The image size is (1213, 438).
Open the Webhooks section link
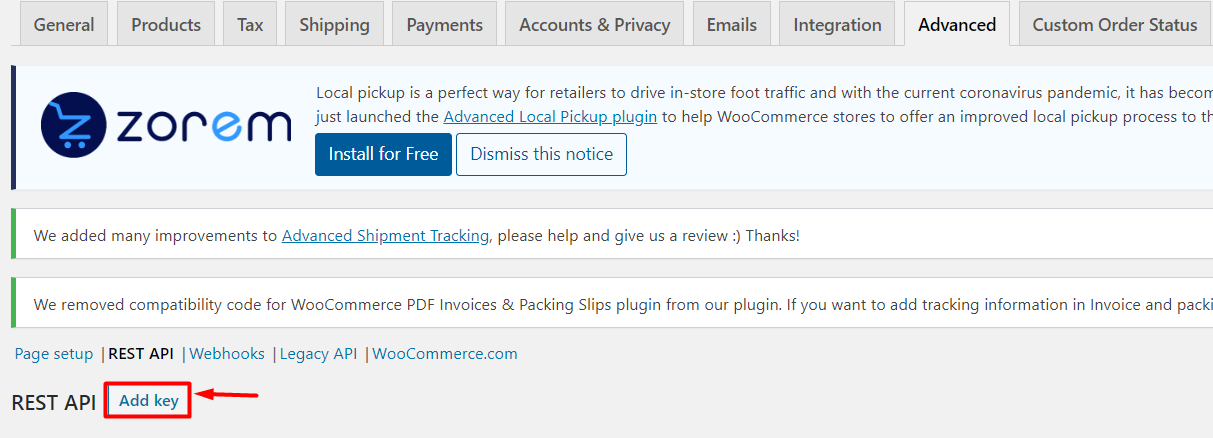[227, 354]
